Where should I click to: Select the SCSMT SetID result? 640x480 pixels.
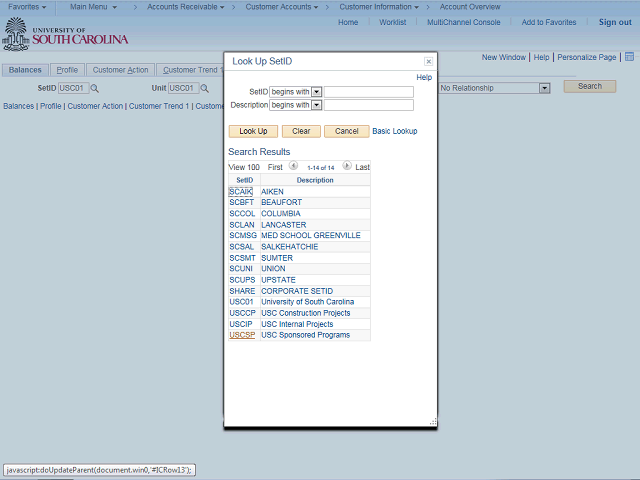click(x=242, y=258)
